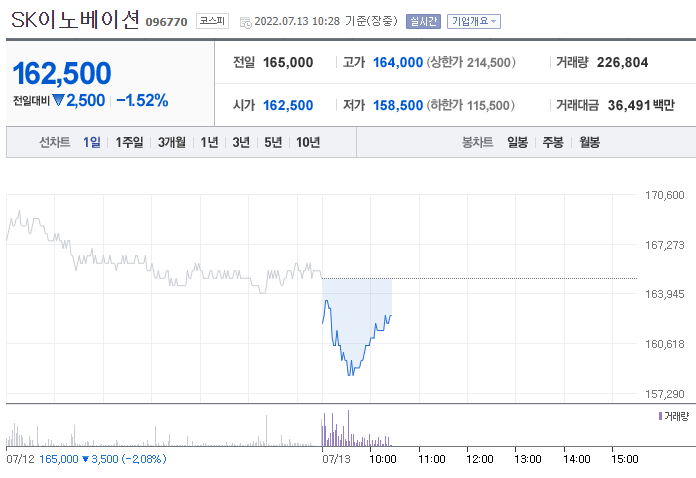Image resolution: width=696 pixels, height=478 pixels.
Task: Click the calendar icon beside the date
Action: click(x=245, y=22)
